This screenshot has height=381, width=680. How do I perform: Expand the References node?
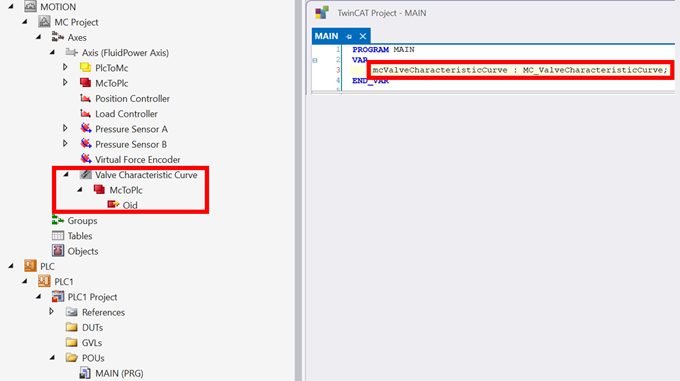click(x=51, y=312)
